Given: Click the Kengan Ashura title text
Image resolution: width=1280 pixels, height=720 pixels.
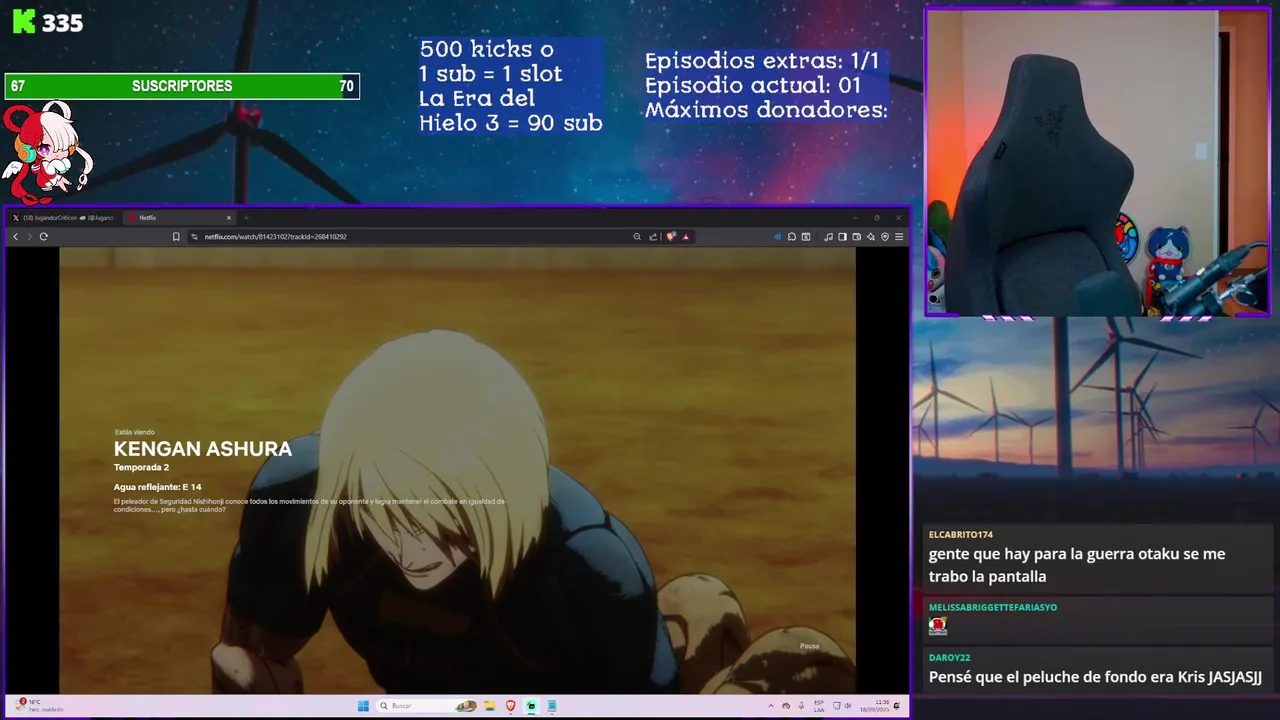Looking at the screenshot, I should click(203, 449).
